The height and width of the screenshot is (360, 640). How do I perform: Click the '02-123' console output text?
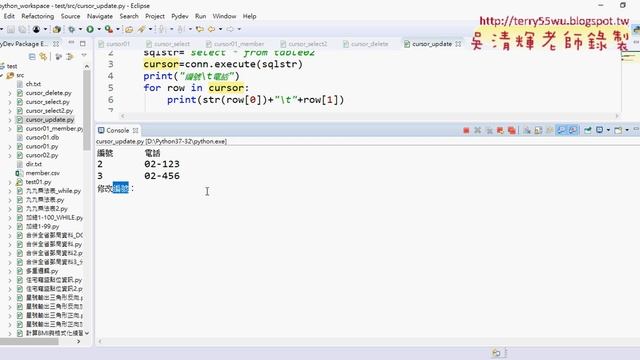tap(162, 164)
